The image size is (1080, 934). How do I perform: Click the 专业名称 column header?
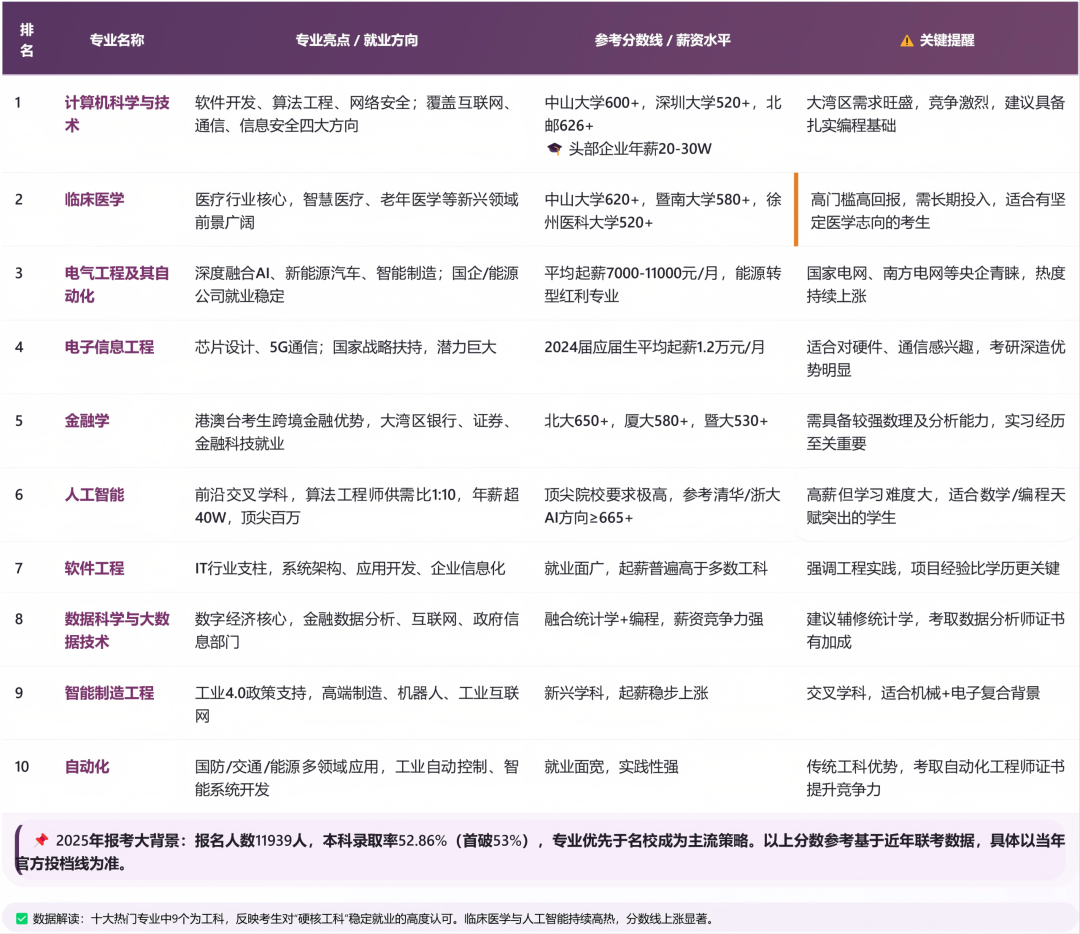(x=117, y=41)
